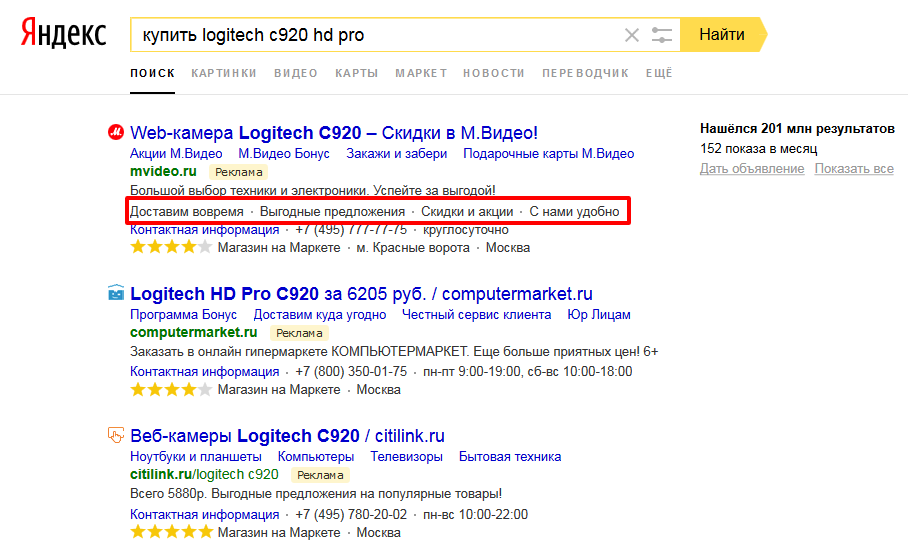Click the computermarket.ru blue favicon

point(116,293)
